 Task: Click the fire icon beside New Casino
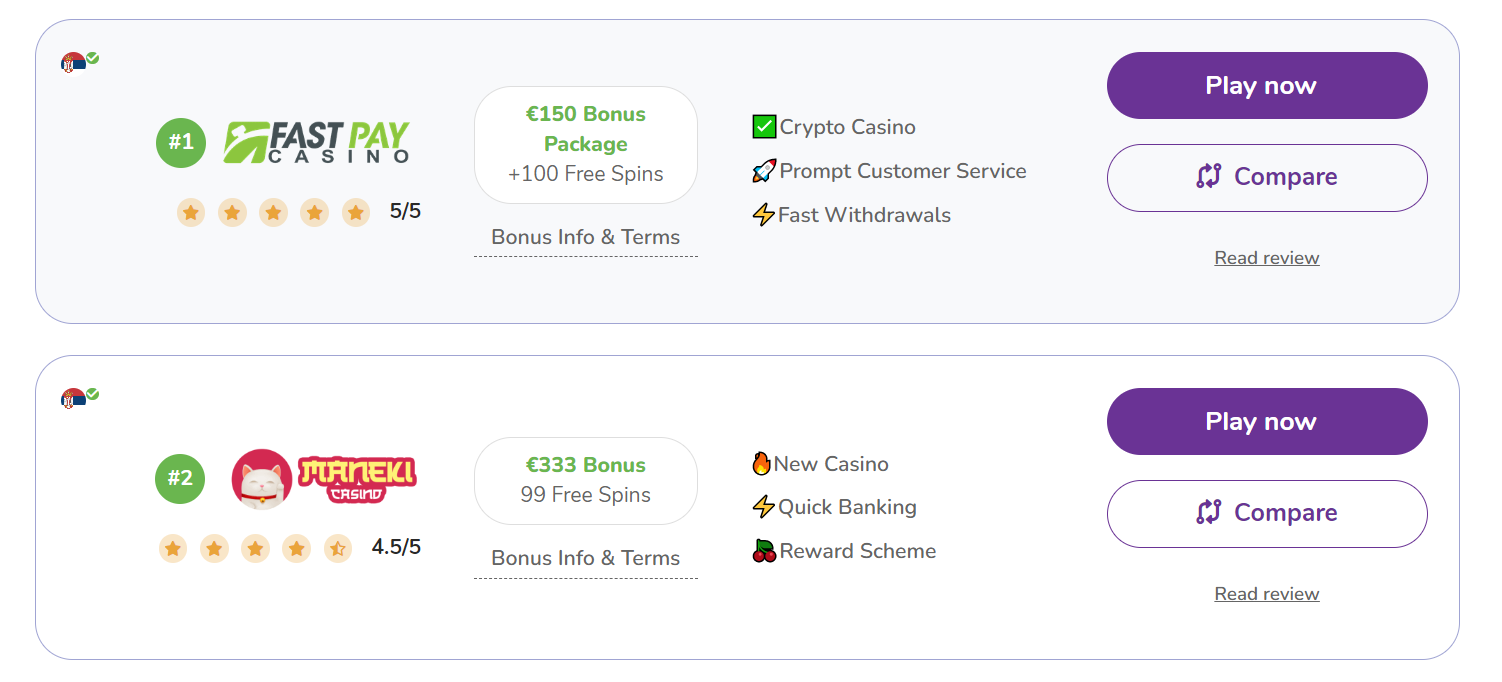tap(762, 464)
